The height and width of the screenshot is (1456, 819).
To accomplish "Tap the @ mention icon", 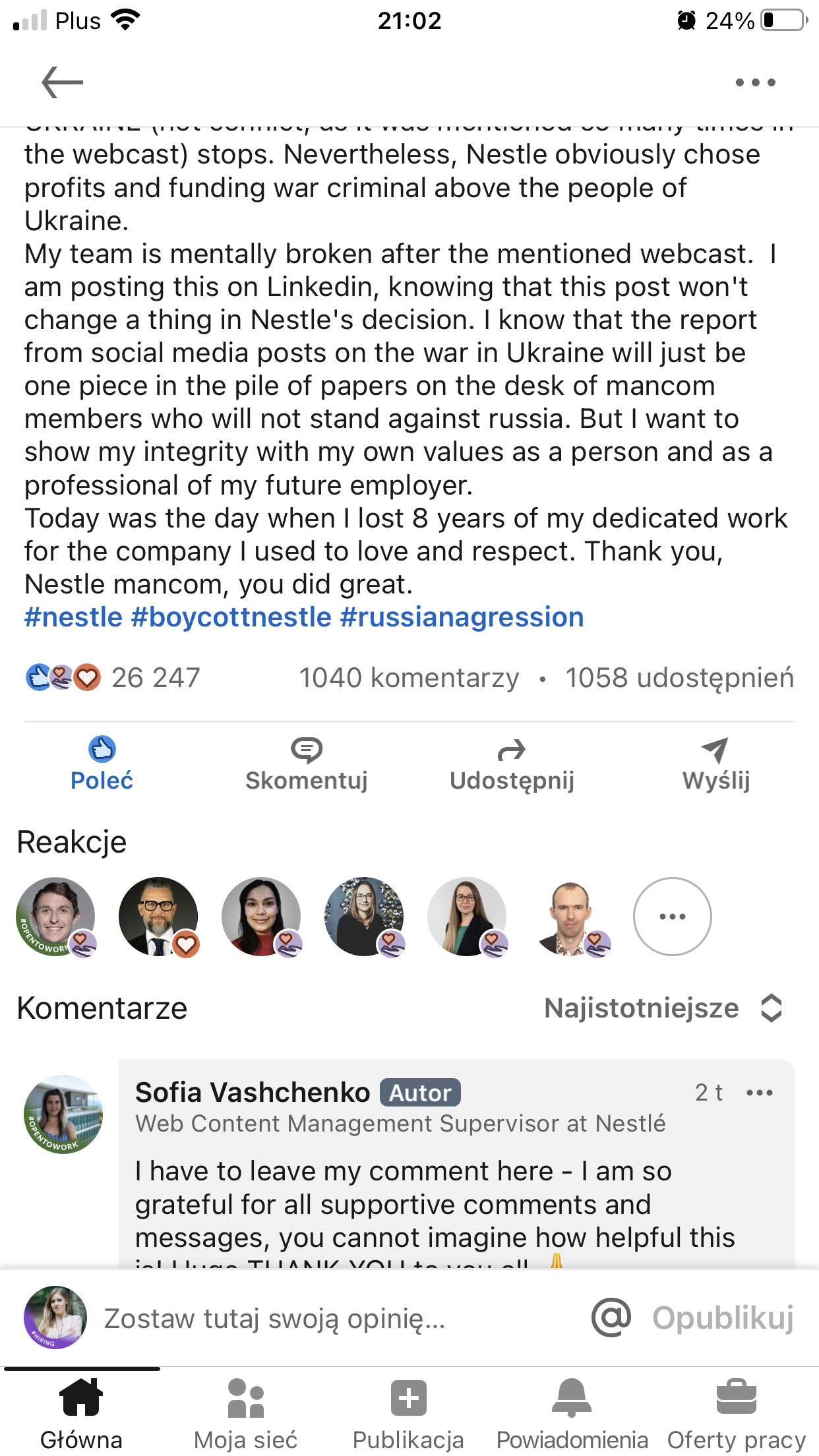I will (611, 1318).
